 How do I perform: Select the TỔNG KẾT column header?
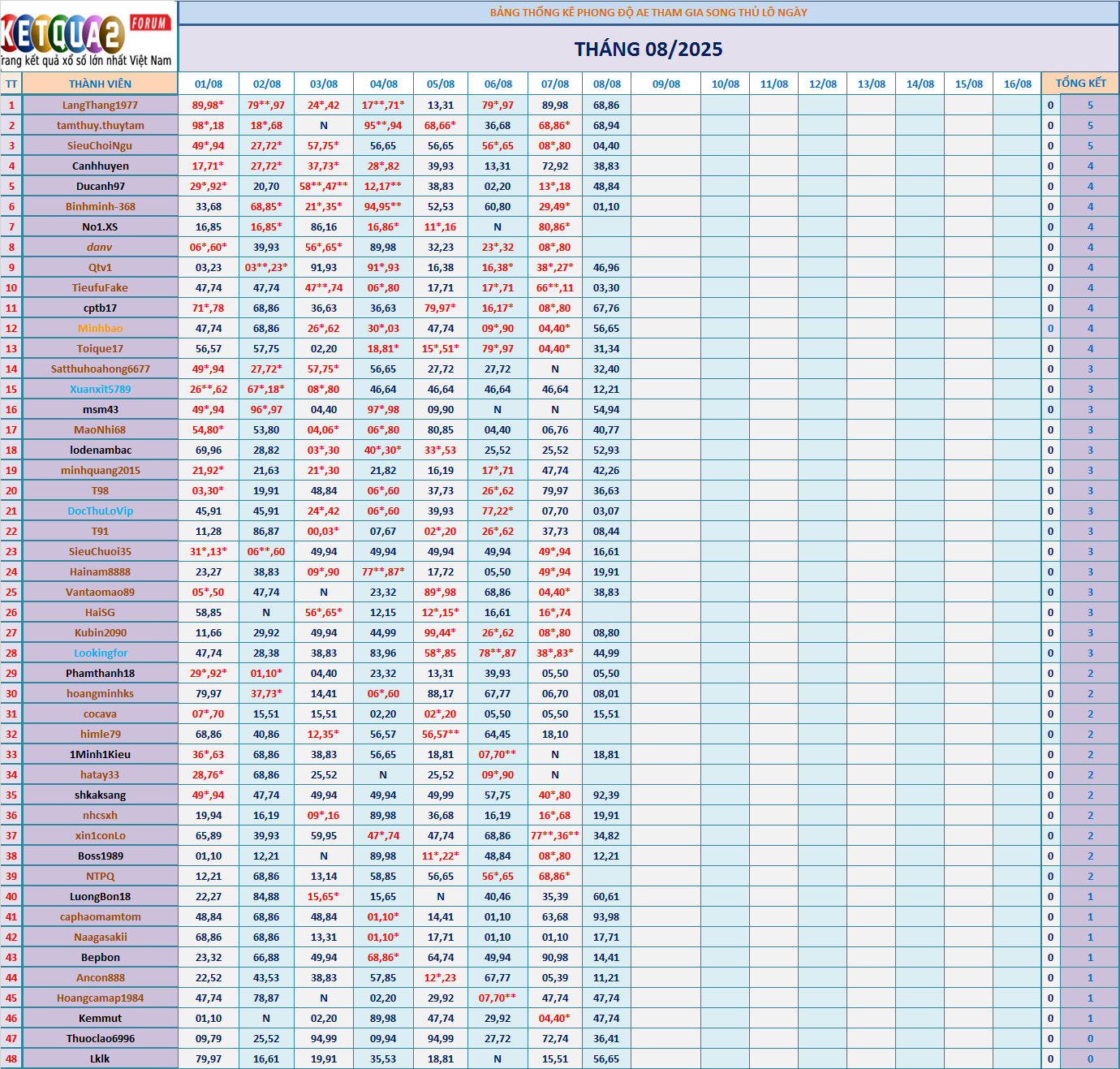pyautogui.click(x=1080, y=83)
